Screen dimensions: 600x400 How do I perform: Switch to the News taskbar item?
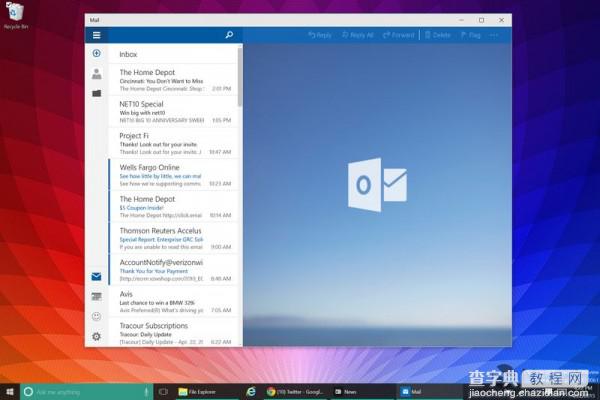tap(362, 392)
